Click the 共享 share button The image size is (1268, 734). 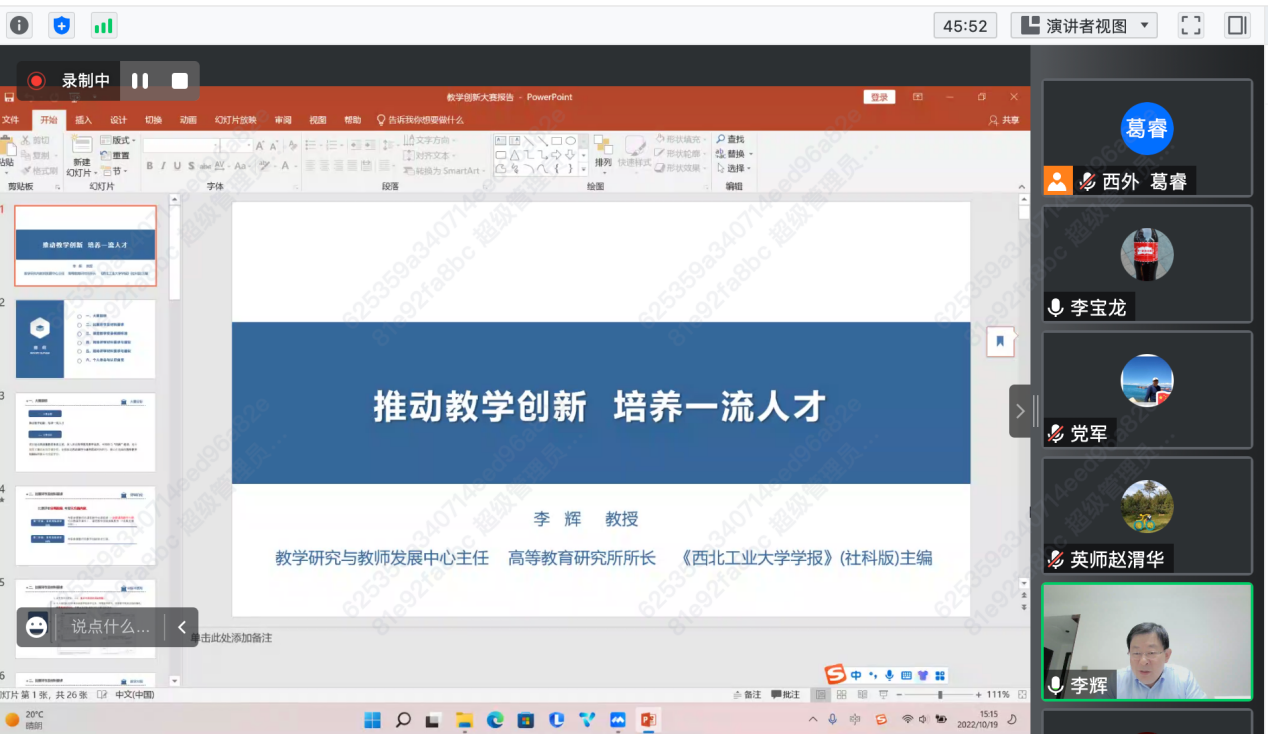(1004, 120)
